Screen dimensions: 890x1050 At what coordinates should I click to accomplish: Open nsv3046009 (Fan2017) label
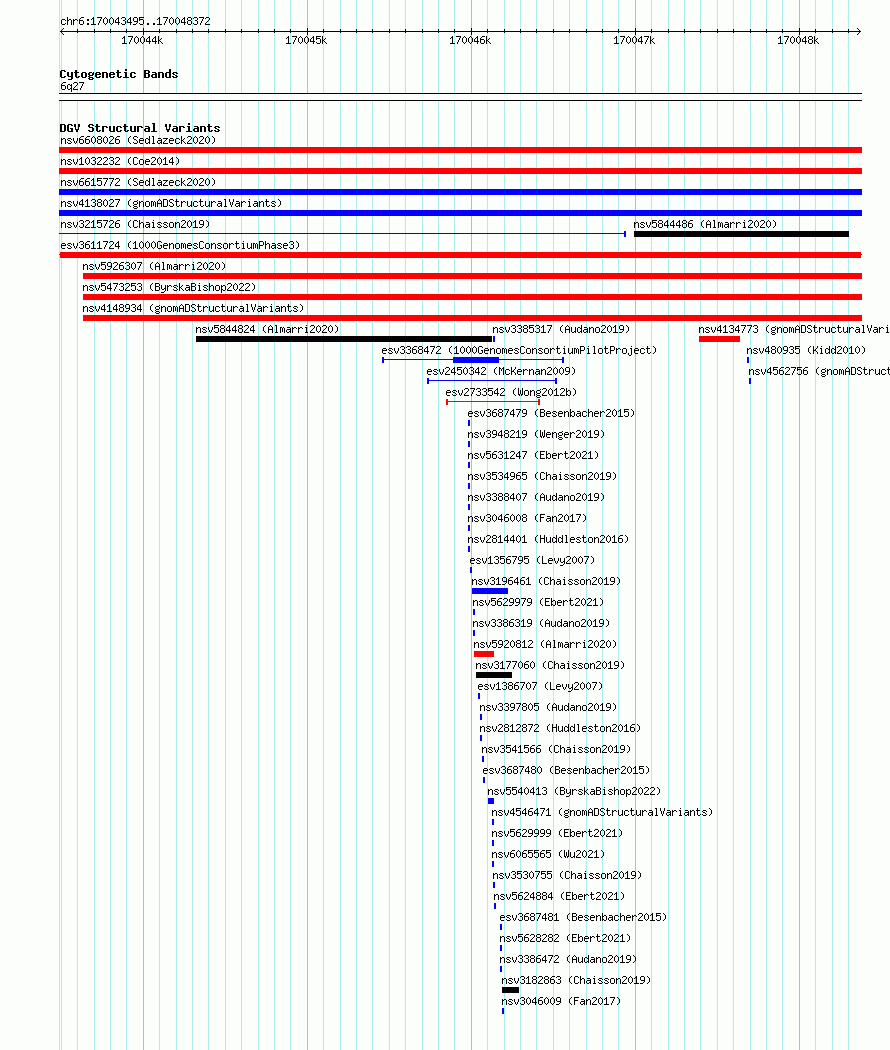pos(561,1001)
